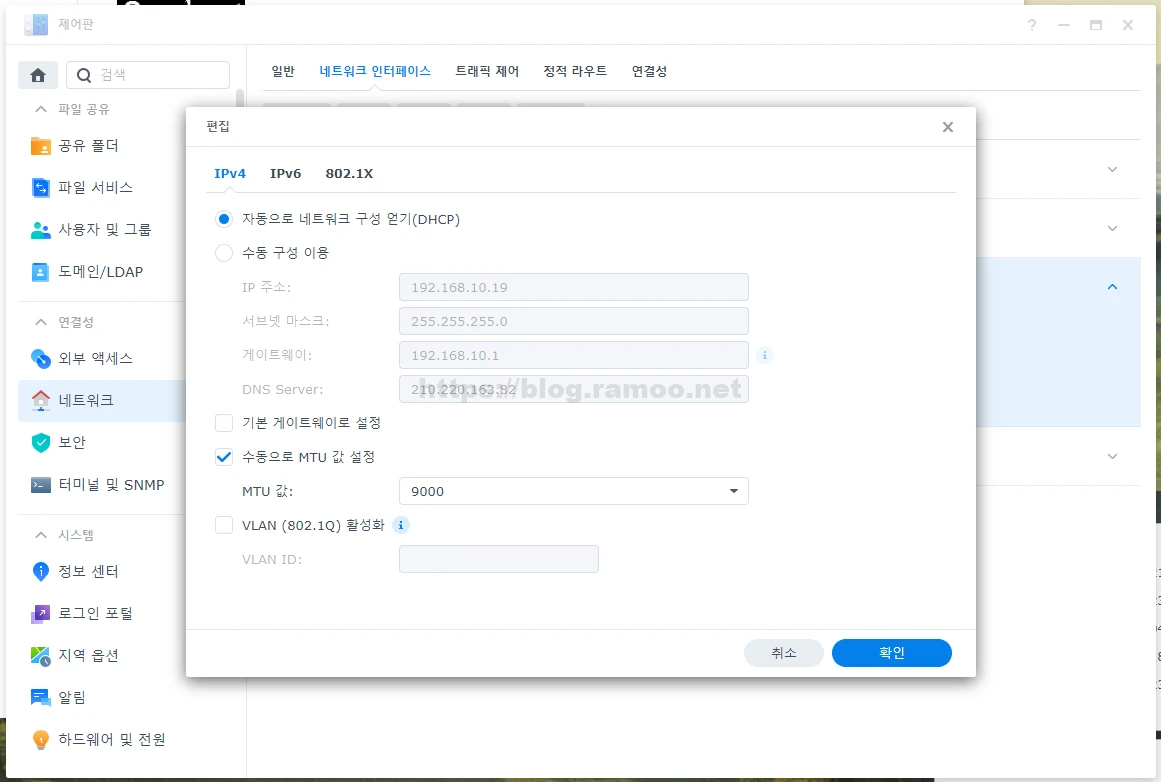Open External Access (외부 액세스) icon
This screenshot has width=1161, height=782.
(41, 358)
